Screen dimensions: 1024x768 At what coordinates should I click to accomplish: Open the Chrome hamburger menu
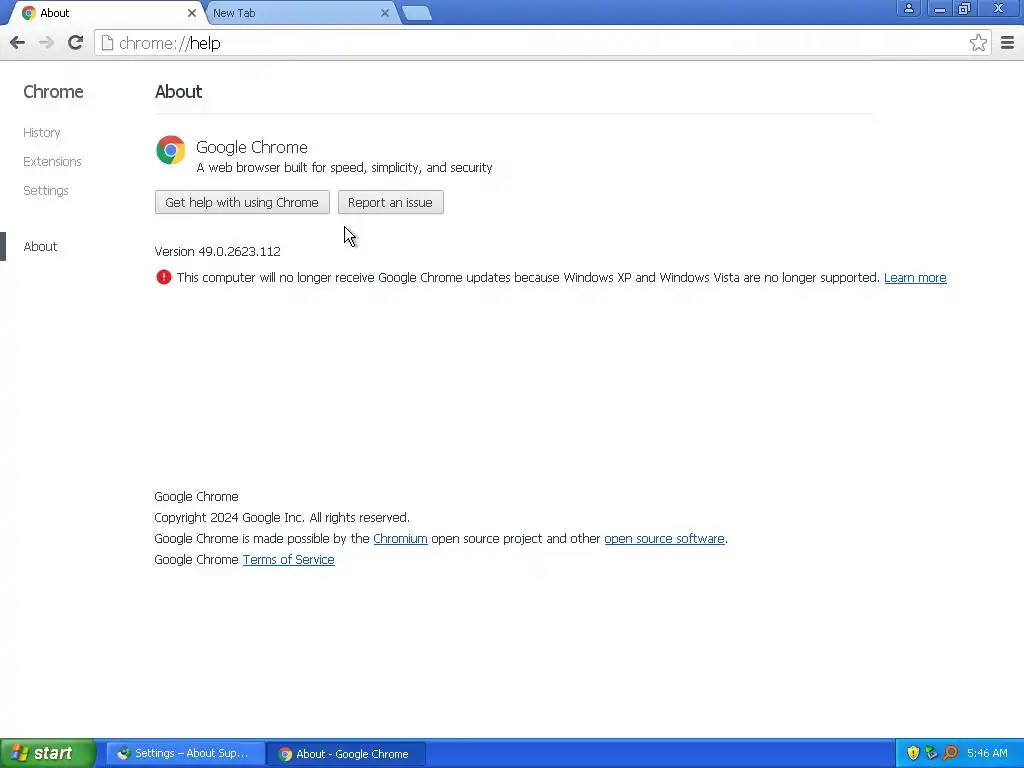coord(1007,43)
